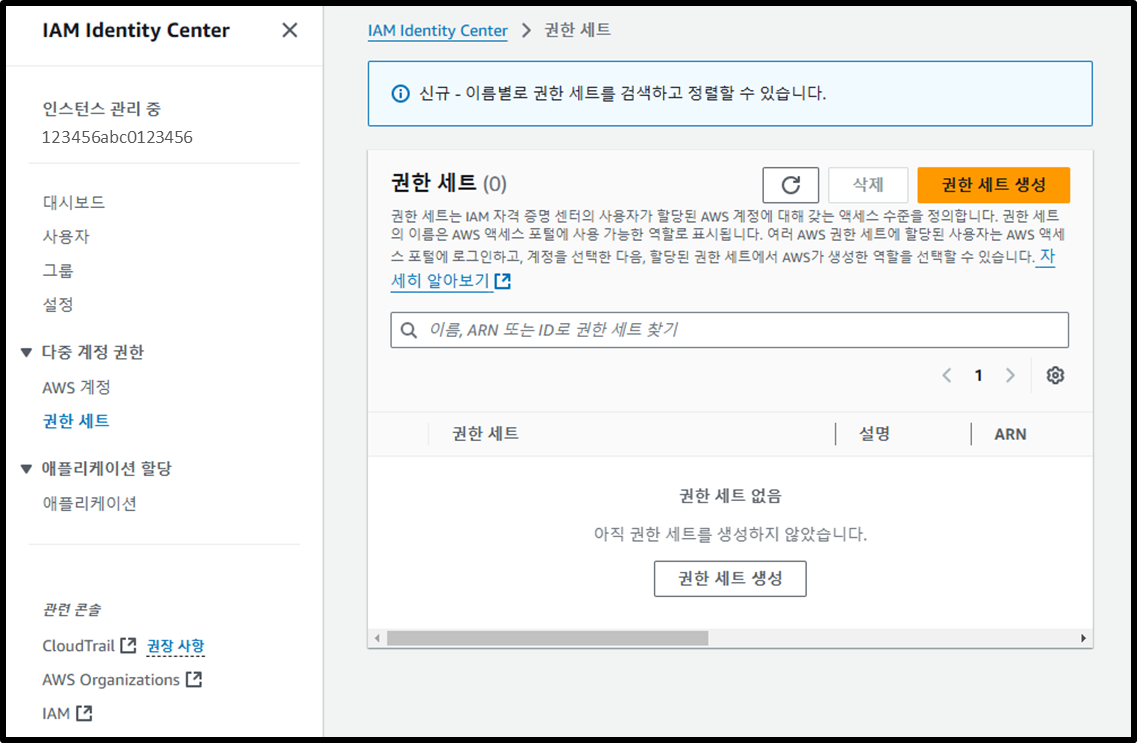The image size is (1137, 743).
Task: Click the 권한 세트 (0) panel heading
Action: click(x=449, y=183)
